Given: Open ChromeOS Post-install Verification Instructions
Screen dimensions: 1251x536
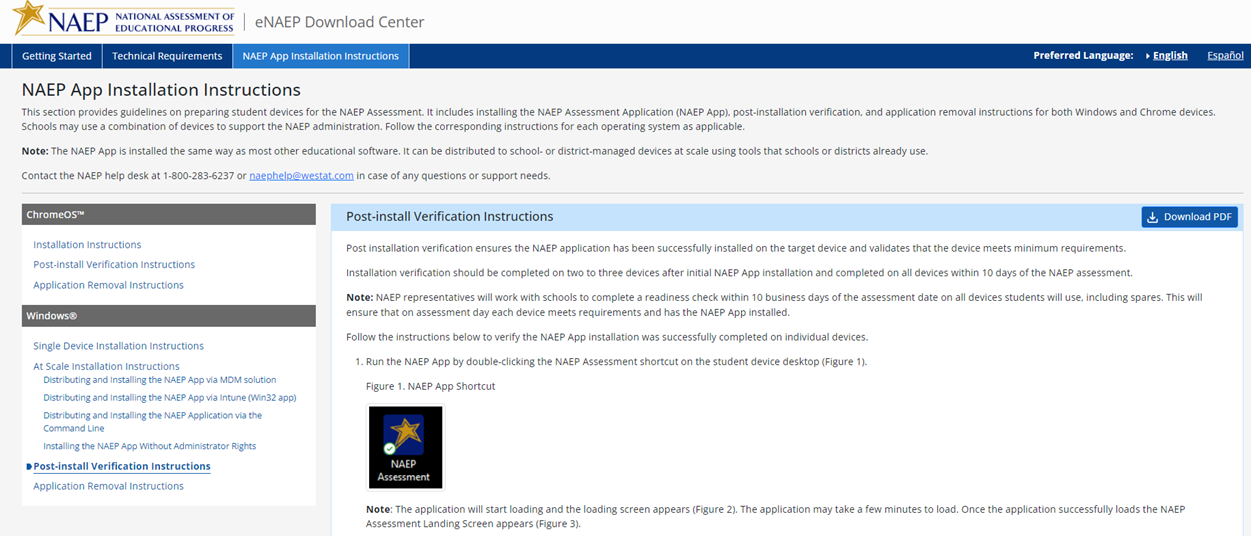Looking at the screenshot, I should click(114, 265).
